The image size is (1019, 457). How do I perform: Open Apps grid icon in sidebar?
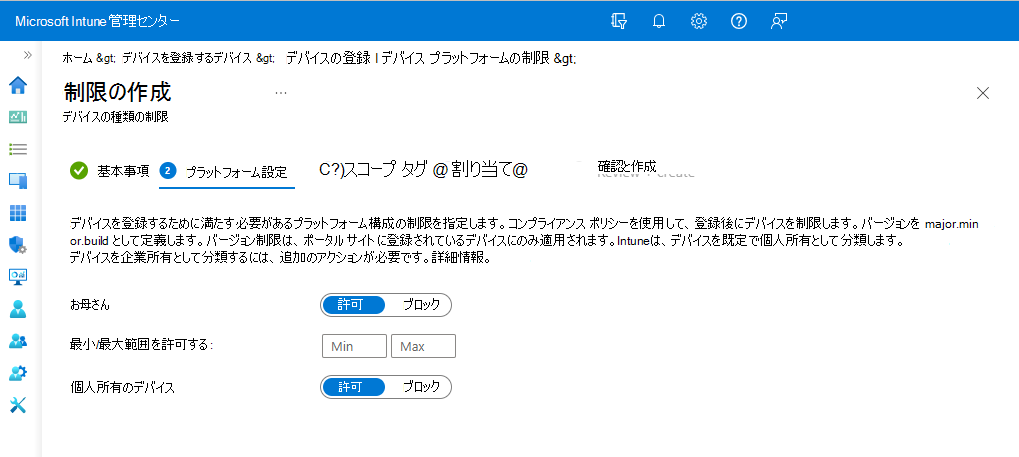18,213
